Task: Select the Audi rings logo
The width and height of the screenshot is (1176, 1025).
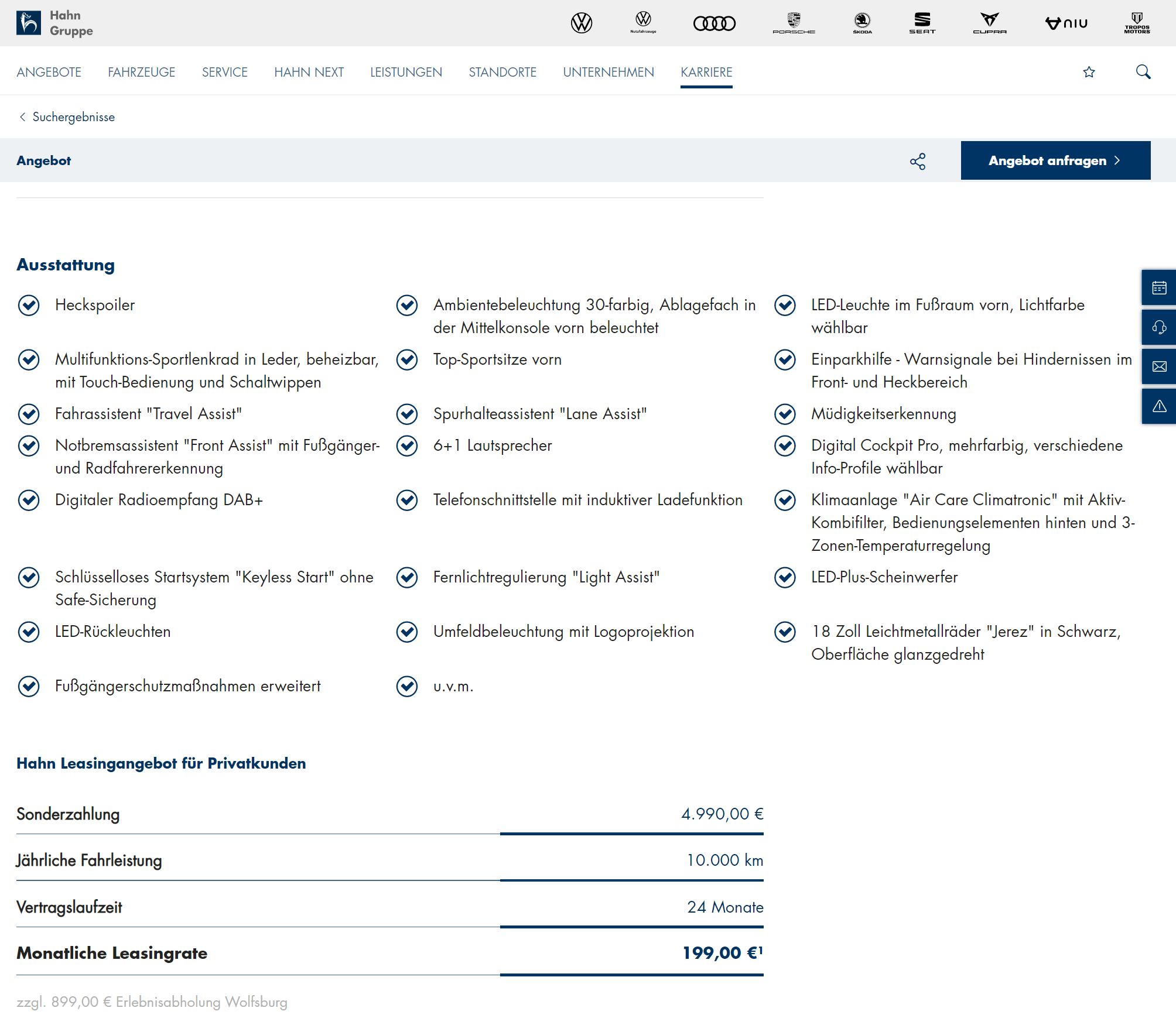Action: tap(715, 23)
